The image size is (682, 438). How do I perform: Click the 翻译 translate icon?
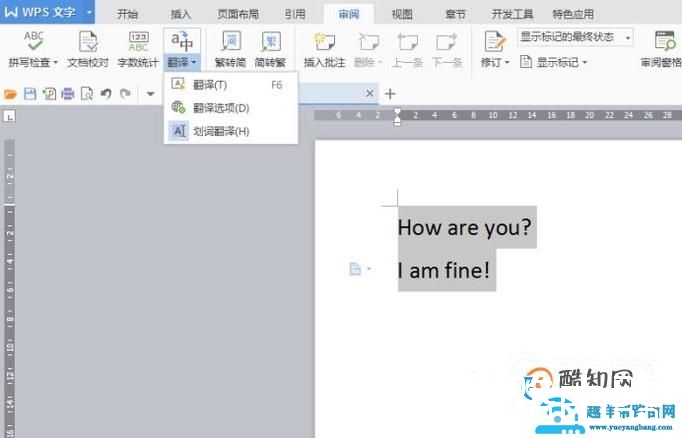point(182,41)
